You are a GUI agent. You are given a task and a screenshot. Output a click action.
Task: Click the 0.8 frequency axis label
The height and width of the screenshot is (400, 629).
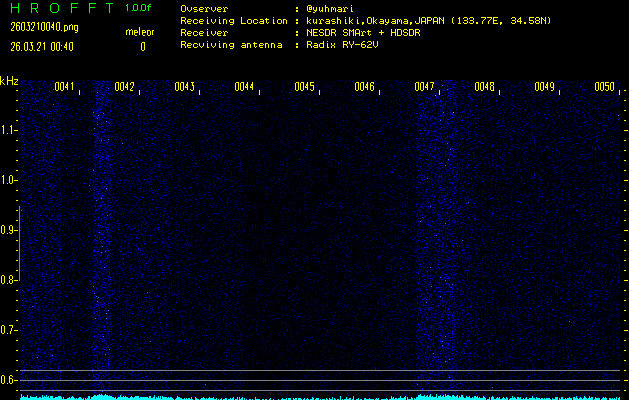click(x=7, y=280)
